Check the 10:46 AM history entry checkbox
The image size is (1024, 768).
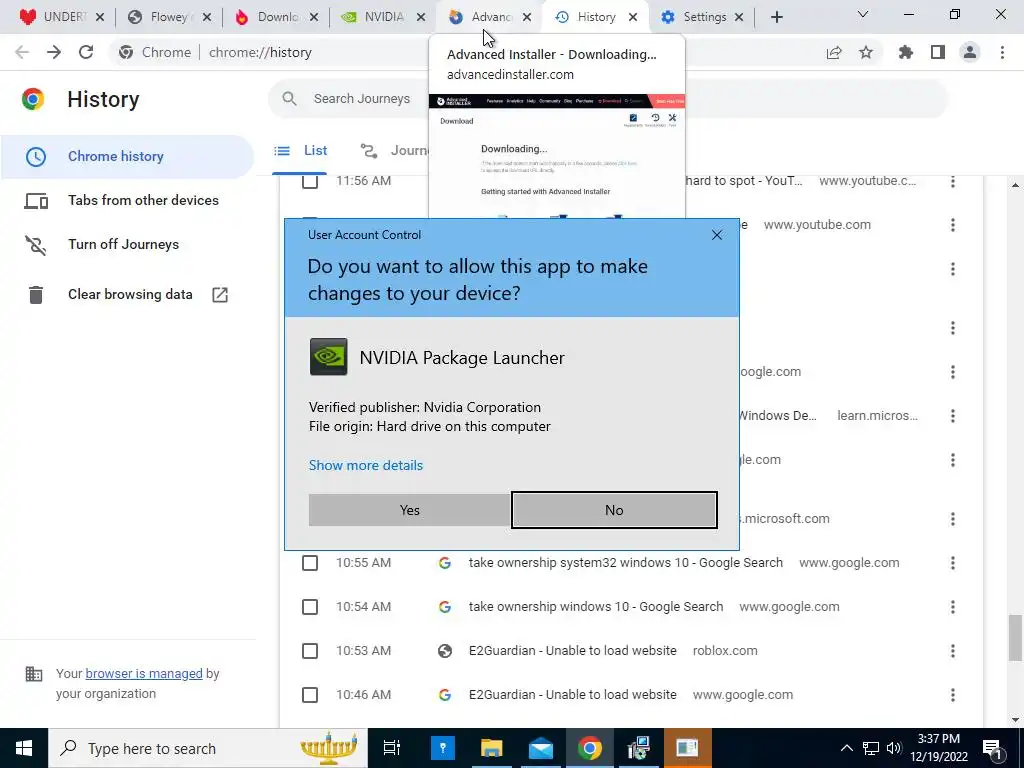pyautogui.click(x=310, y=695)
